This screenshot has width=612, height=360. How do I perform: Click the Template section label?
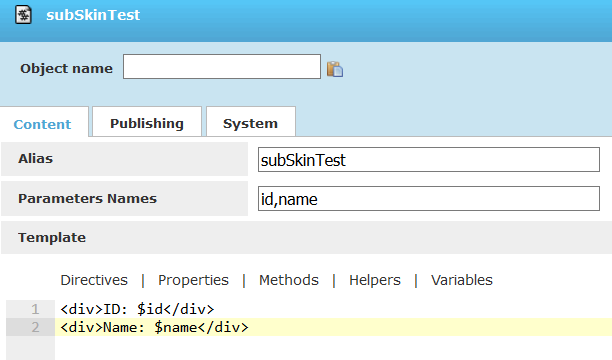52,237
